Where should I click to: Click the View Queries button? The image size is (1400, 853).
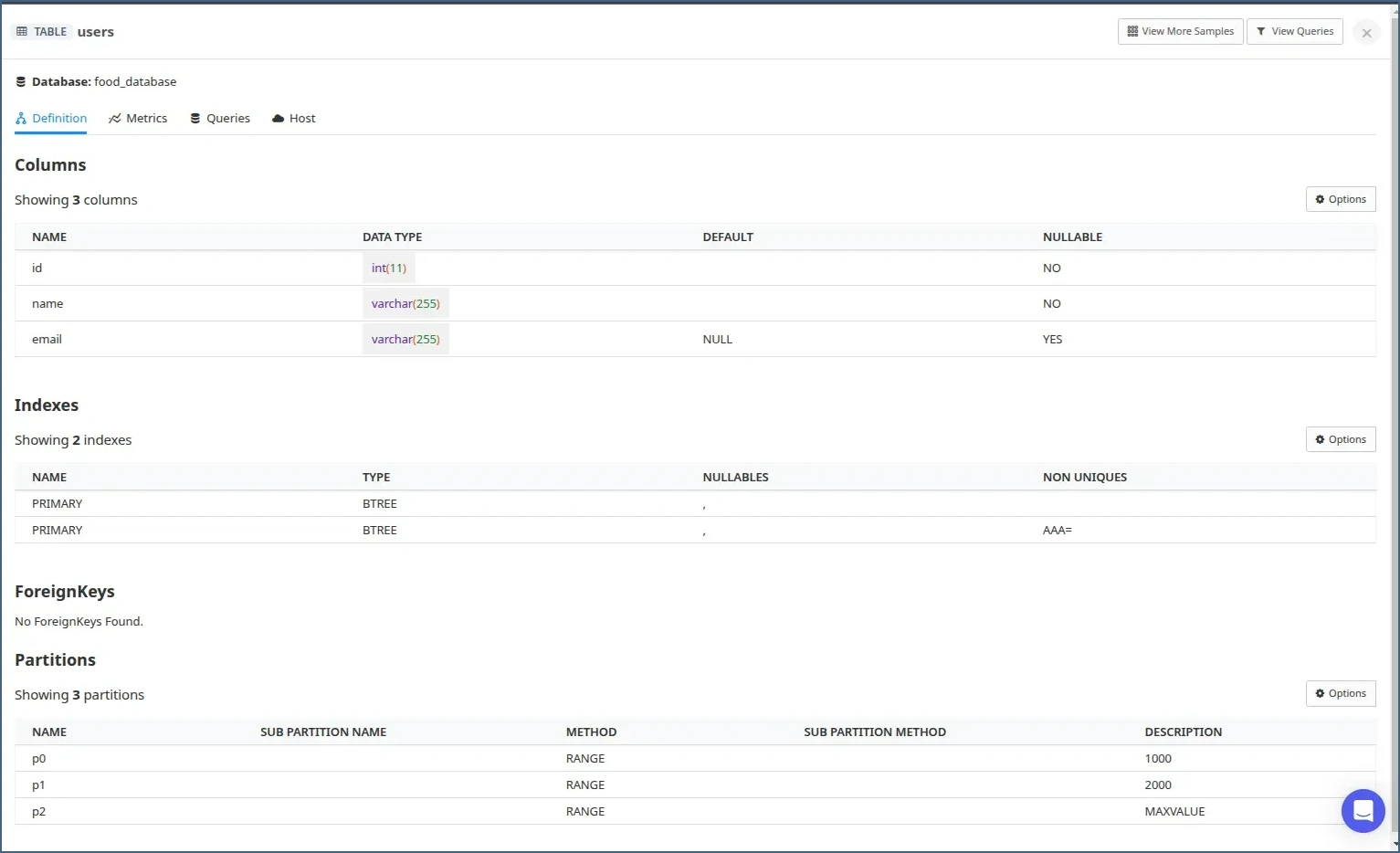[x=1294, y=31]
